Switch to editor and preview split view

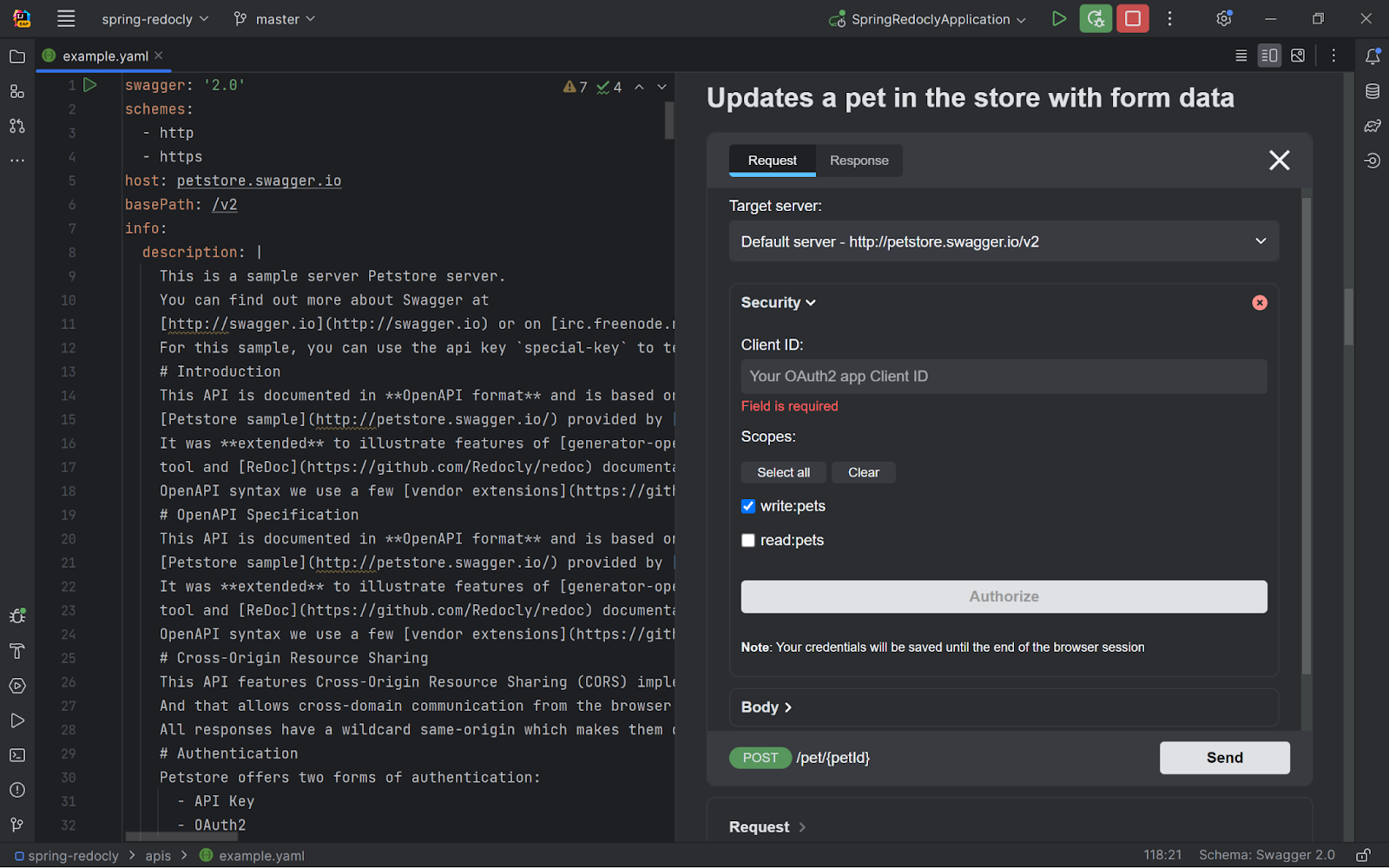1269,56
